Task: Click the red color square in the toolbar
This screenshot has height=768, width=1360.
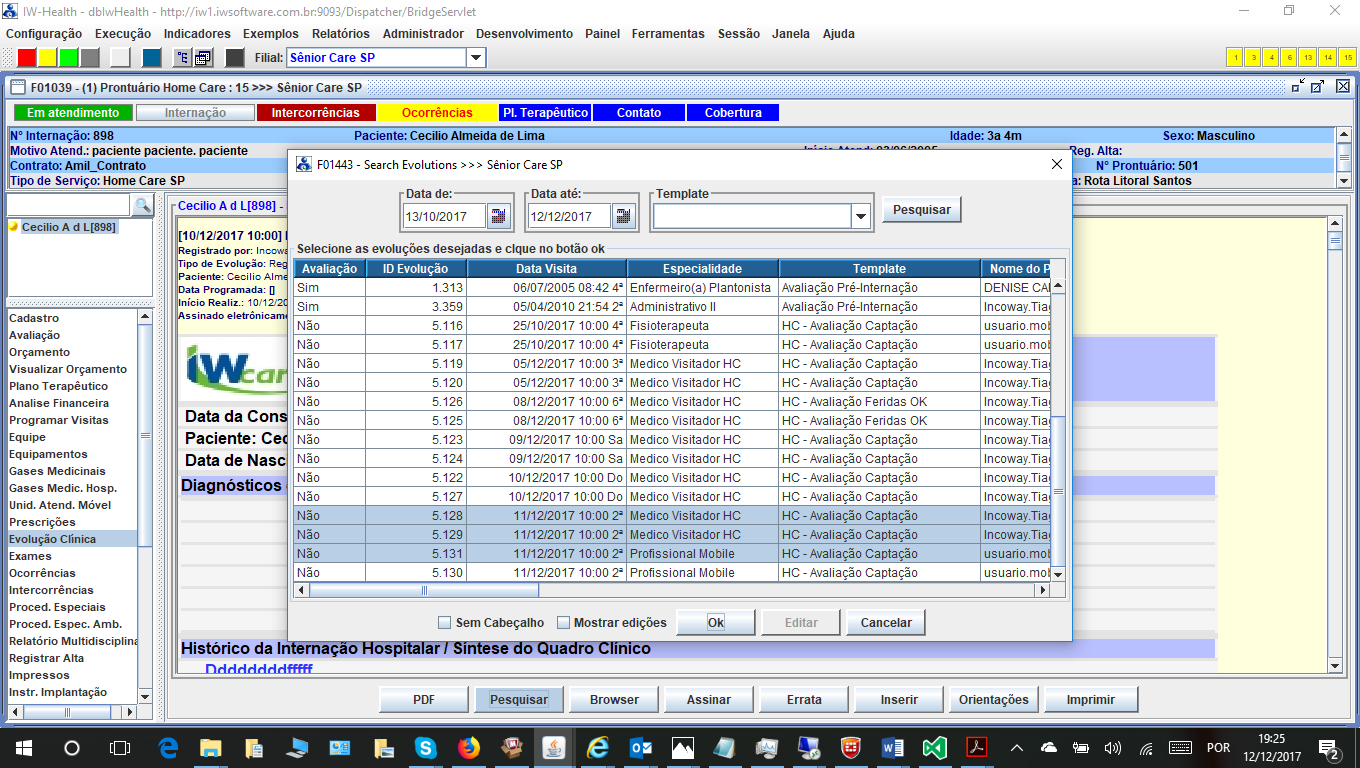Action: click(x=27, y=57)
